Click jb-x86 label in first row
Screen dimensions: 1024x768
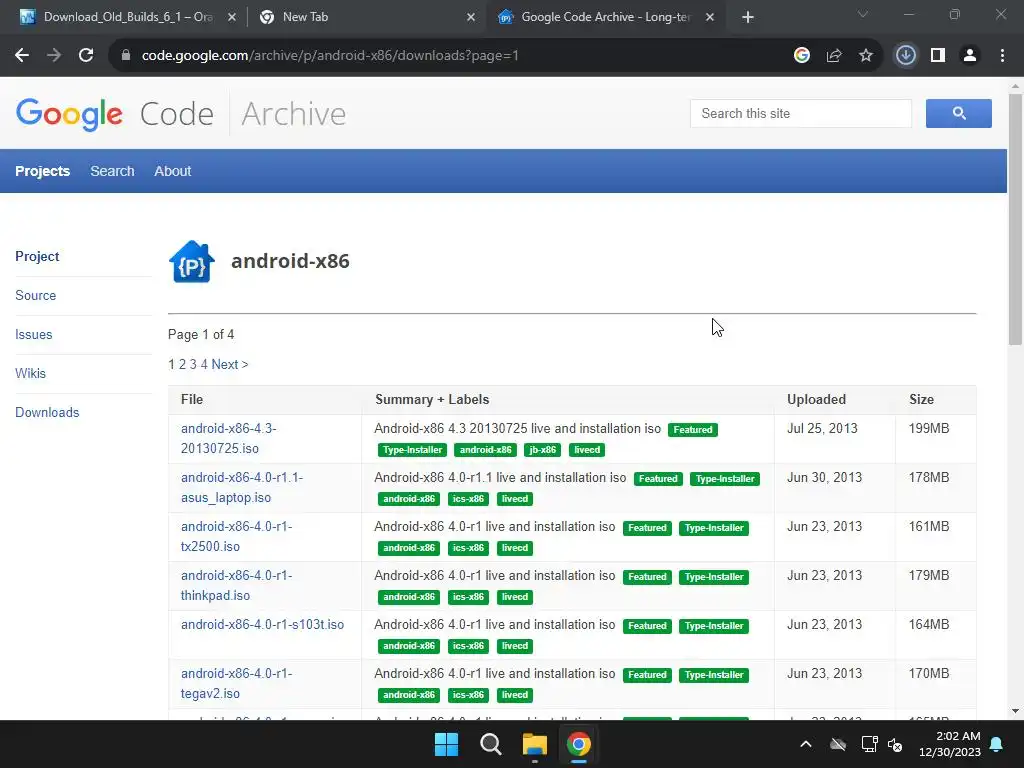tap(542, 450)
